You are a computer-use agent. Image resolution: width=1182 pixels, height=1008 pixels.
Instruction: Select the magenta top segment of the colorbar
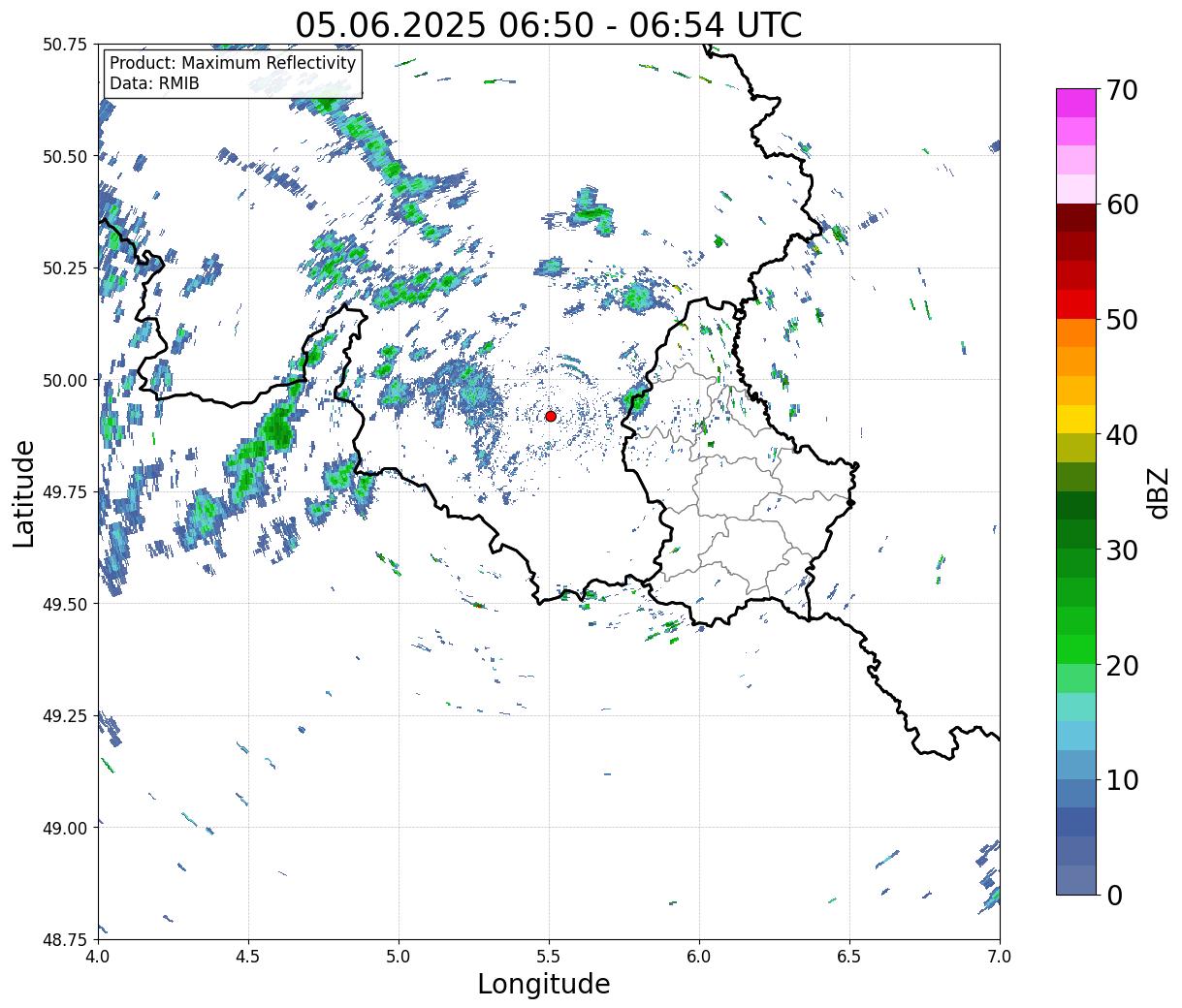pos(1075,103)
